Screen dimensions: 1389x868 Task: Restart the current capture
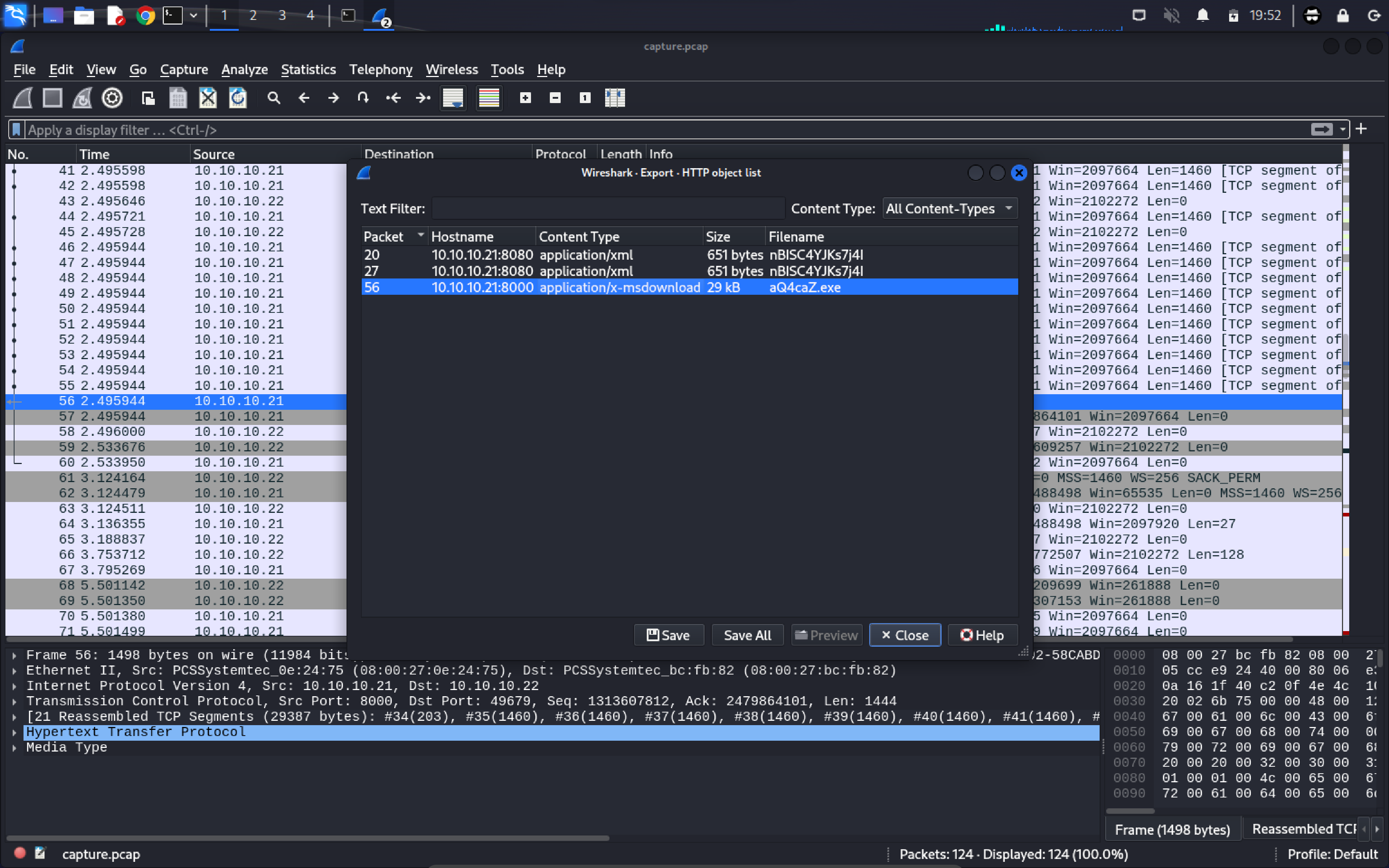(x=82, y=98)
